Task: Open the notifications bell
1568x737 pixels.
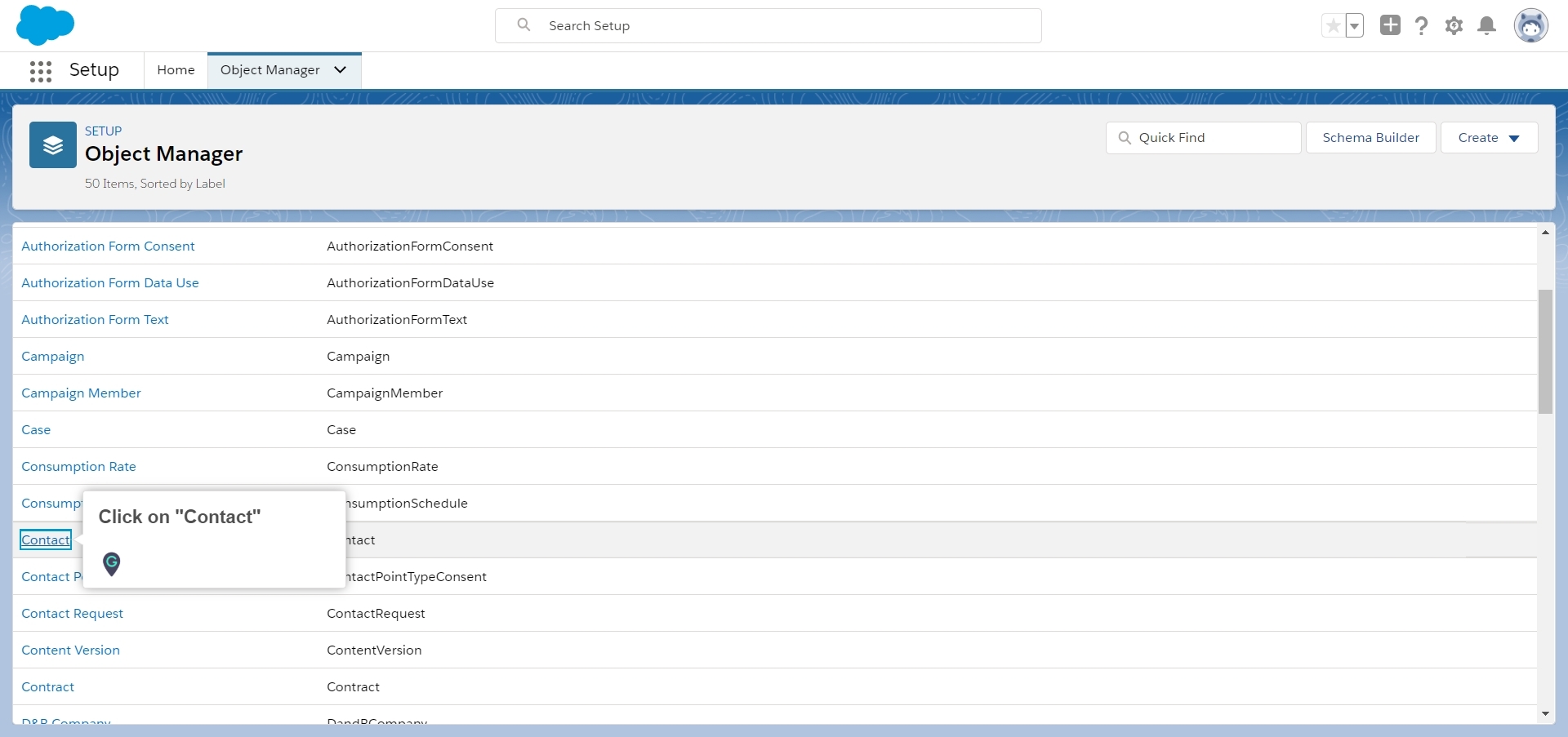Action: 1487,26
